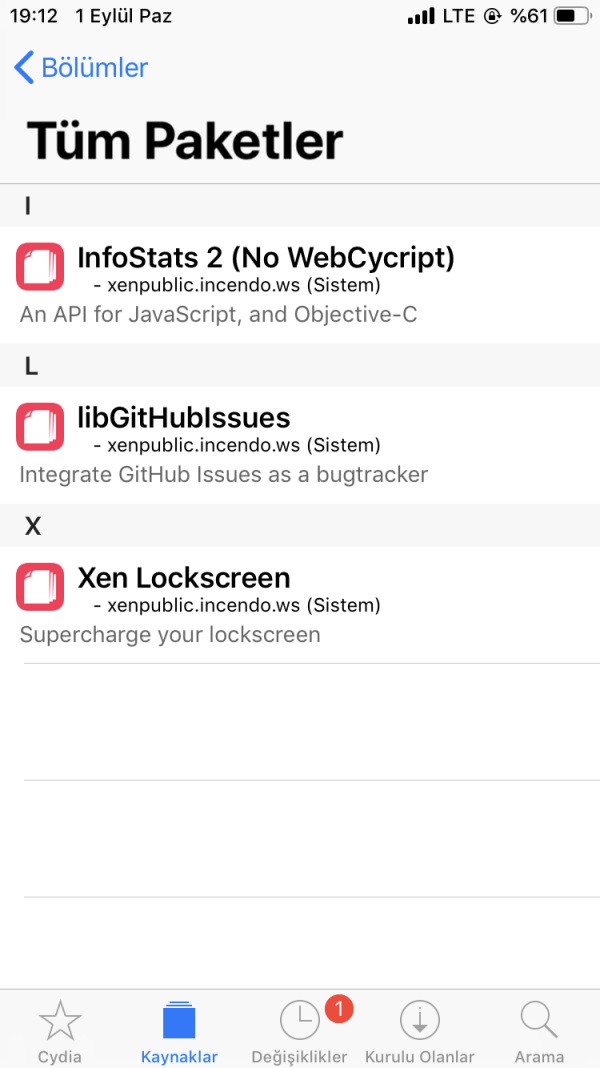This screenshot has width=600, height=1068.
Task: Tap the battery indicator in status bar
Action: [571, 17]
